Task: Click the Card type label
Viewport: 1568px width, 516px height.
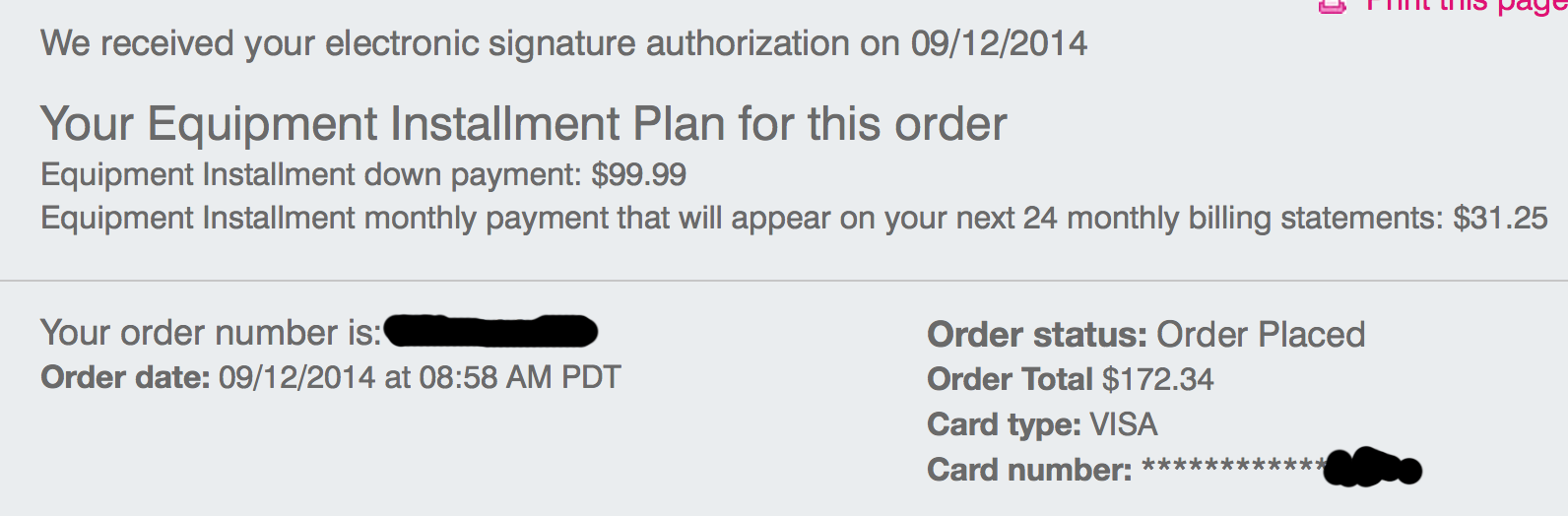Action: [x=1004, y=424]
